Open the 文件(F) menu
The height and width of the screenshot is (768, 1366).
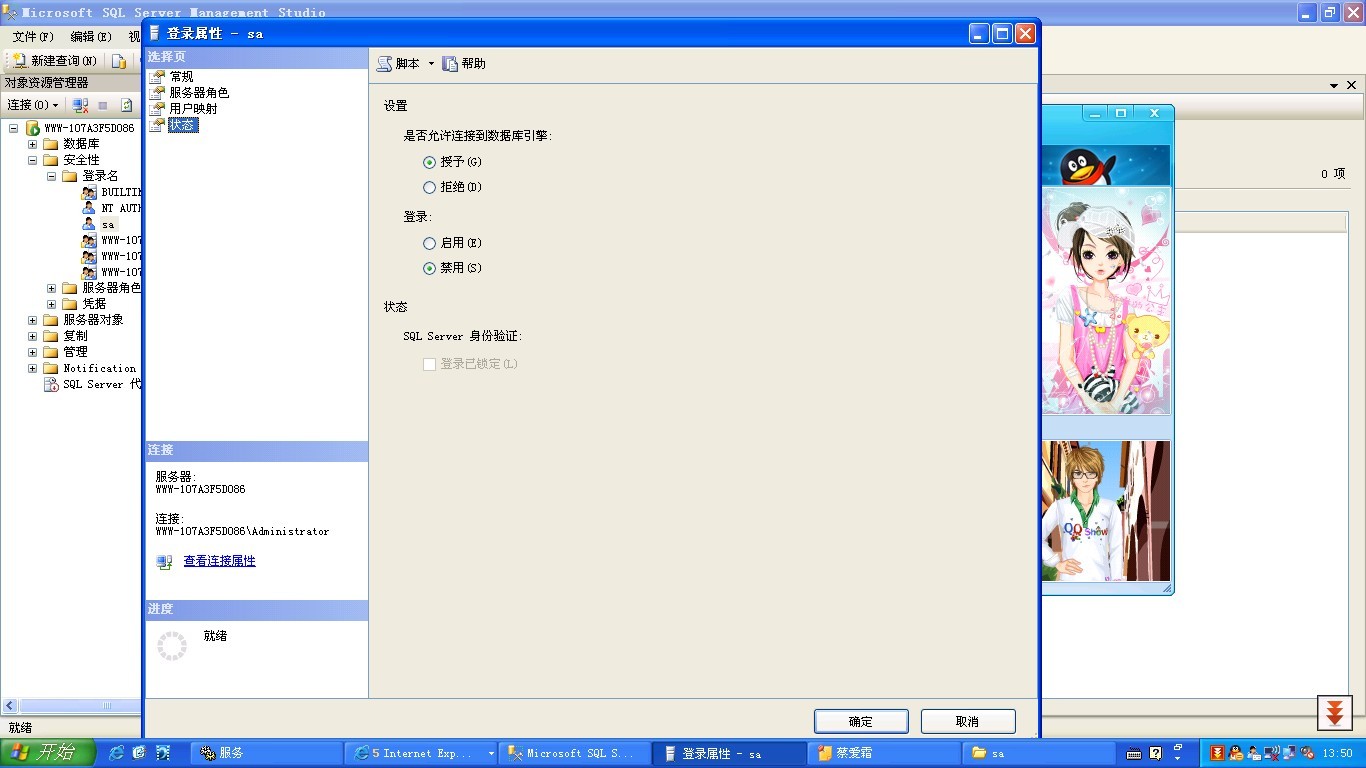[x=33, y=37]
